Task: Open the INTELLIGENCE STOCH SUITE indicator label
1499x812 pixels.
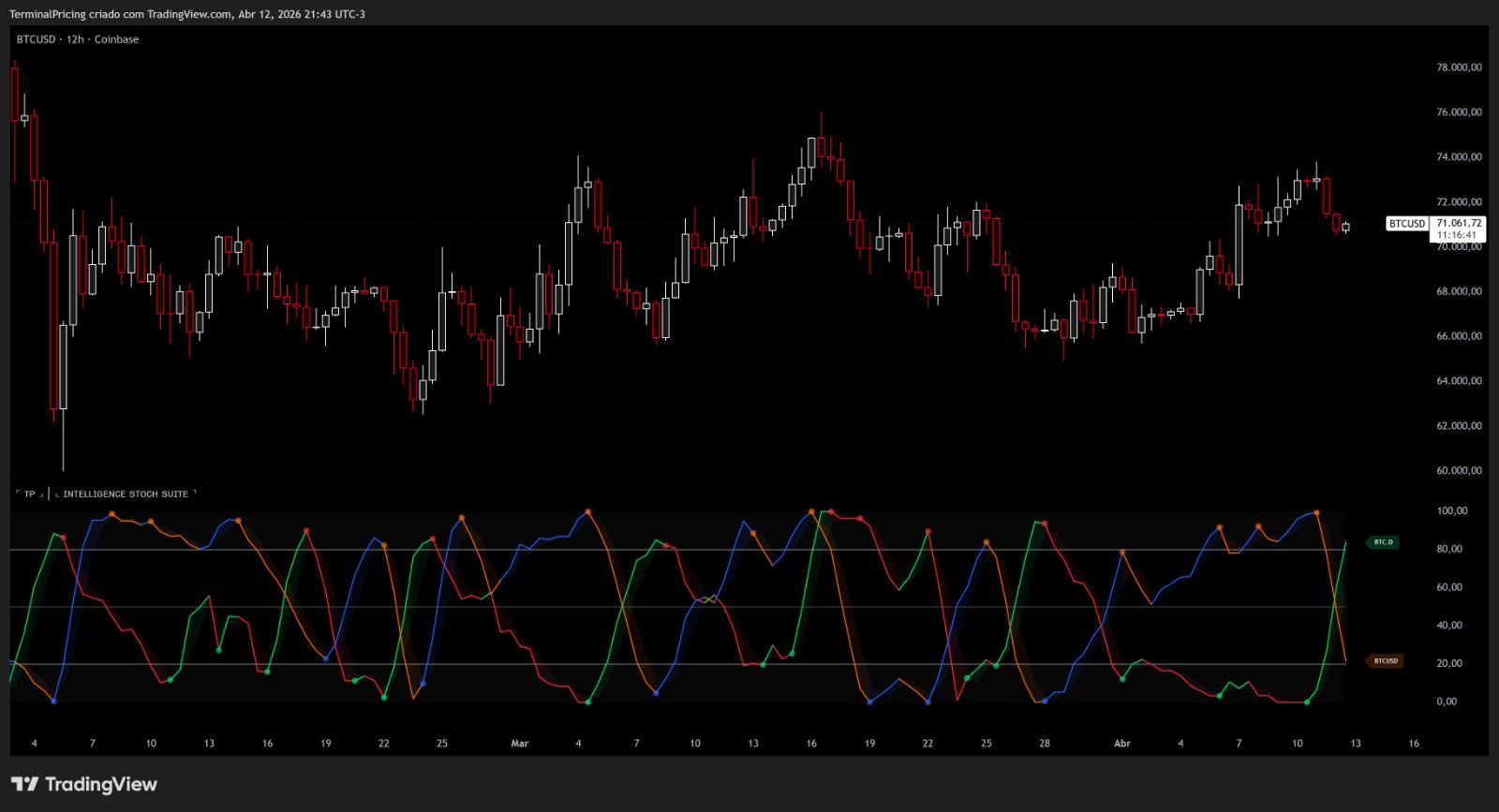Action: 126,494
